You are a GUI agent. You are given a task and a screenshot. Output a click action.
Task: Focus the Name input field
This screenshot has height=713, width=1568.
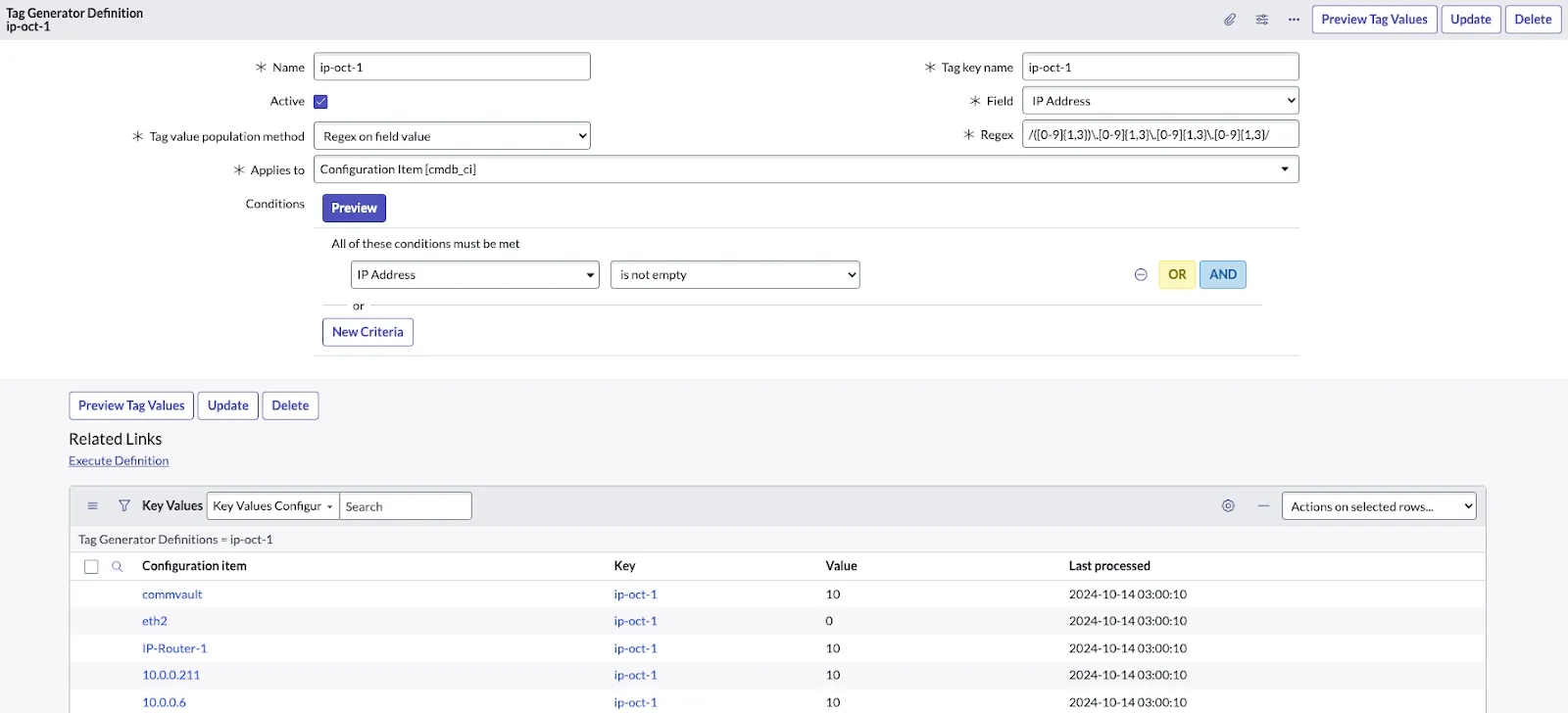click(x=452, y=67)
